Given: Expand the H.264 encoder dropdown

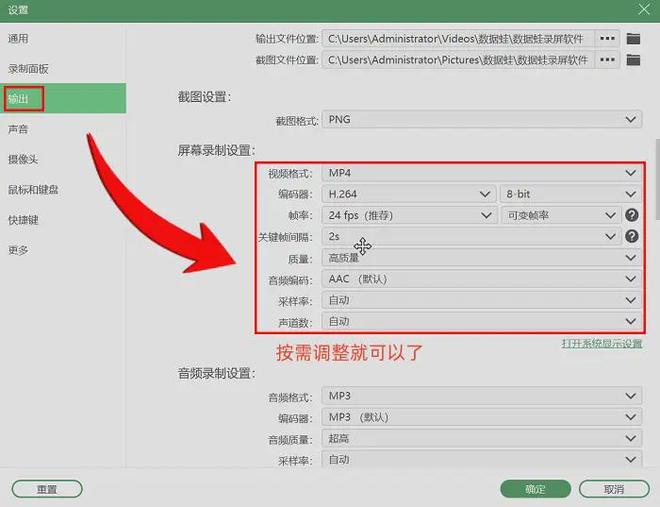Looking at the screenshot, I should pos(409,194).
